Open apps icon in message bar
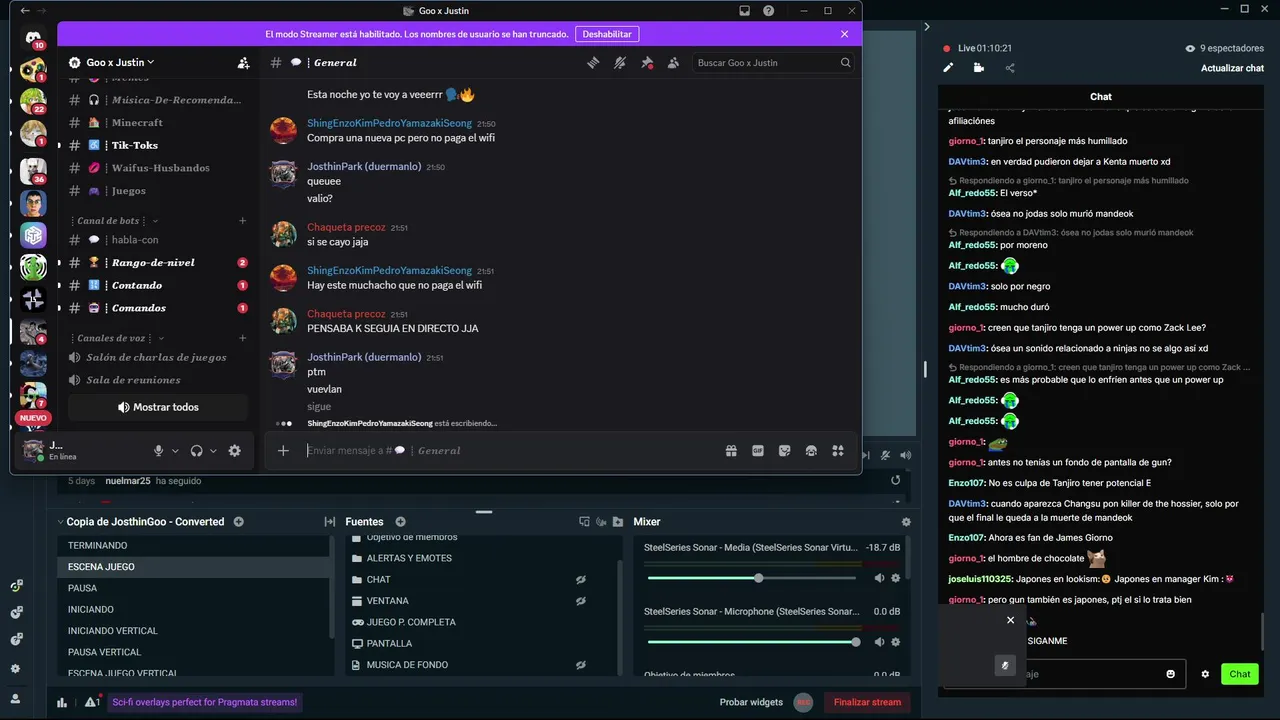Image resolution: width=1280 pixels, height=720 pixels. pyautogui.click(x=838, y=451)
